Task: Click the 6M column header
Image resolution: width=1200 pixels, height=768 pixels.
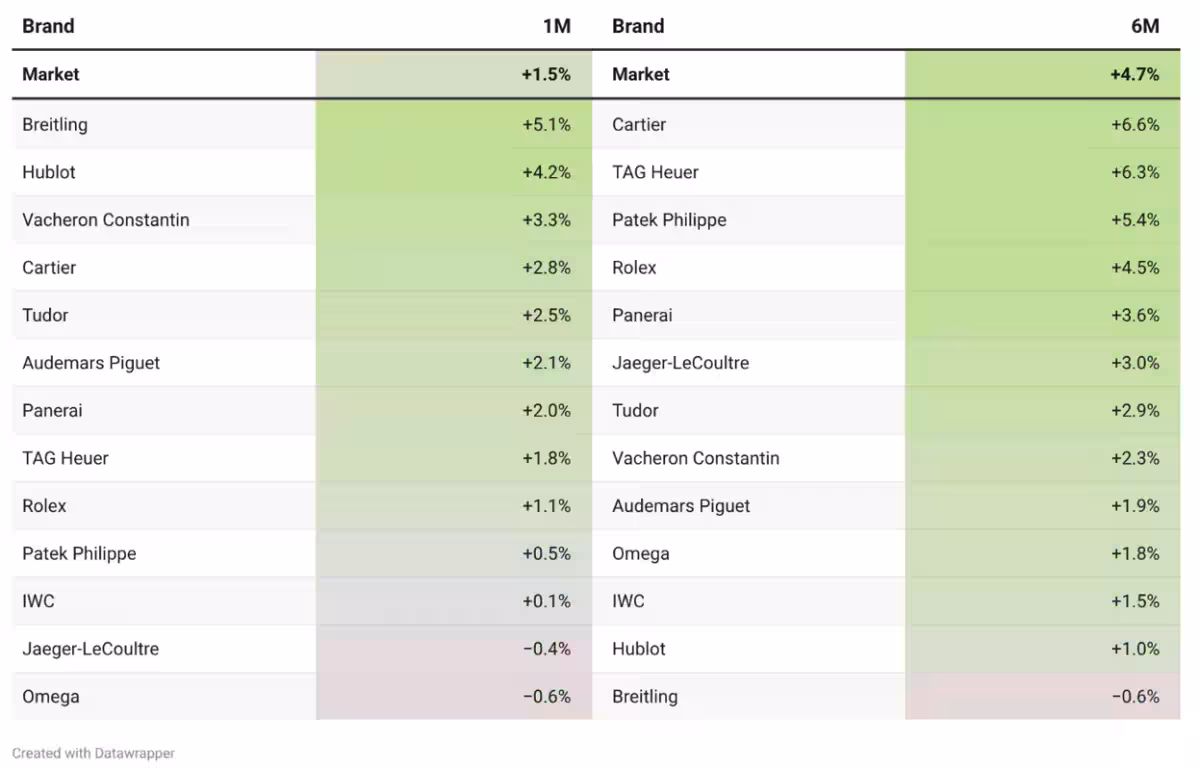Action: pos(1145,26)
